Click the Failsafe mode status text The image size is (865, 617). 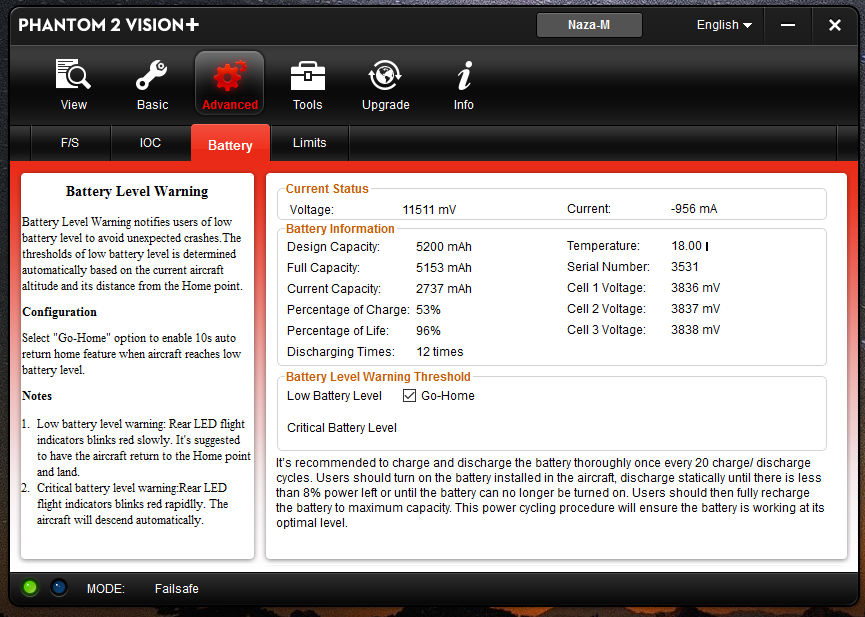pos(177,589)
